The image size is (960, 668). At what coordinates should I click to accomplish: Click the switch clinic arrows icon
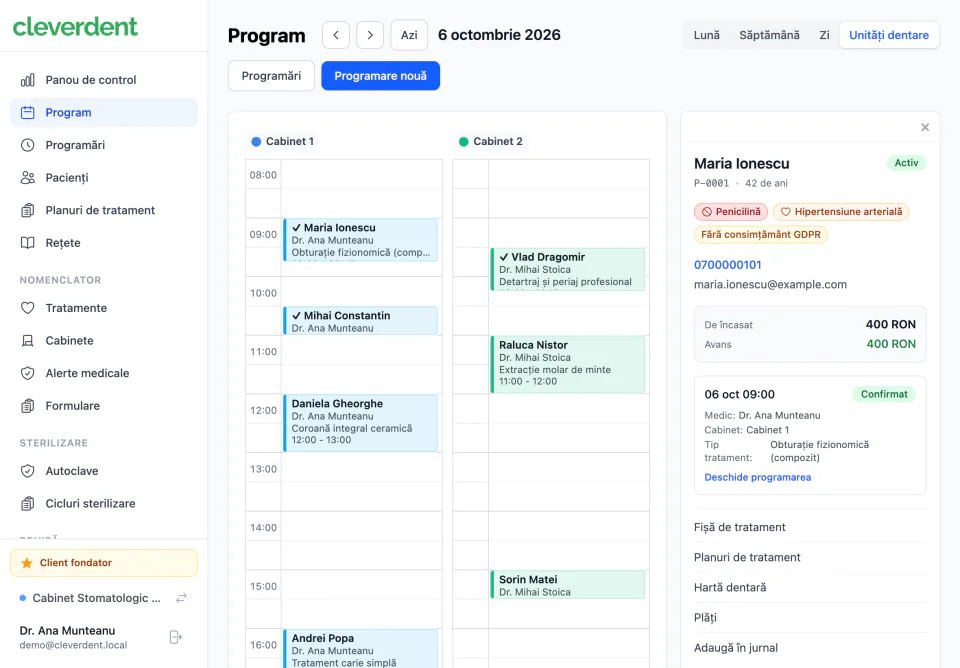[181, 598]
